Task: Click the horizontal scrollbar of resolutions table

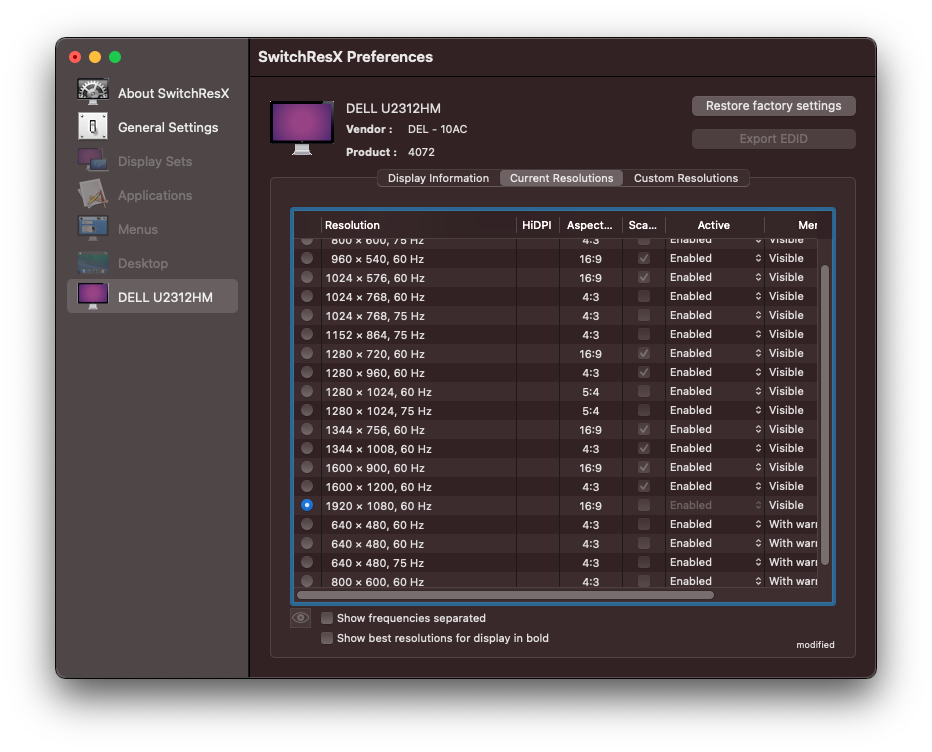Action: 506,595
